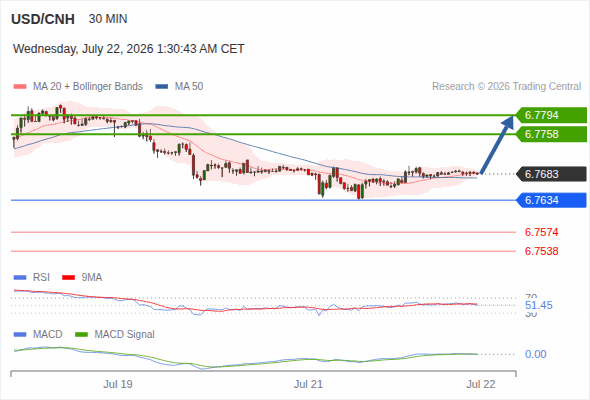The height and width of the screenshot is (400, 590).
Task: Click the MACD blue legend marker
Action: [x=20, y=335]
